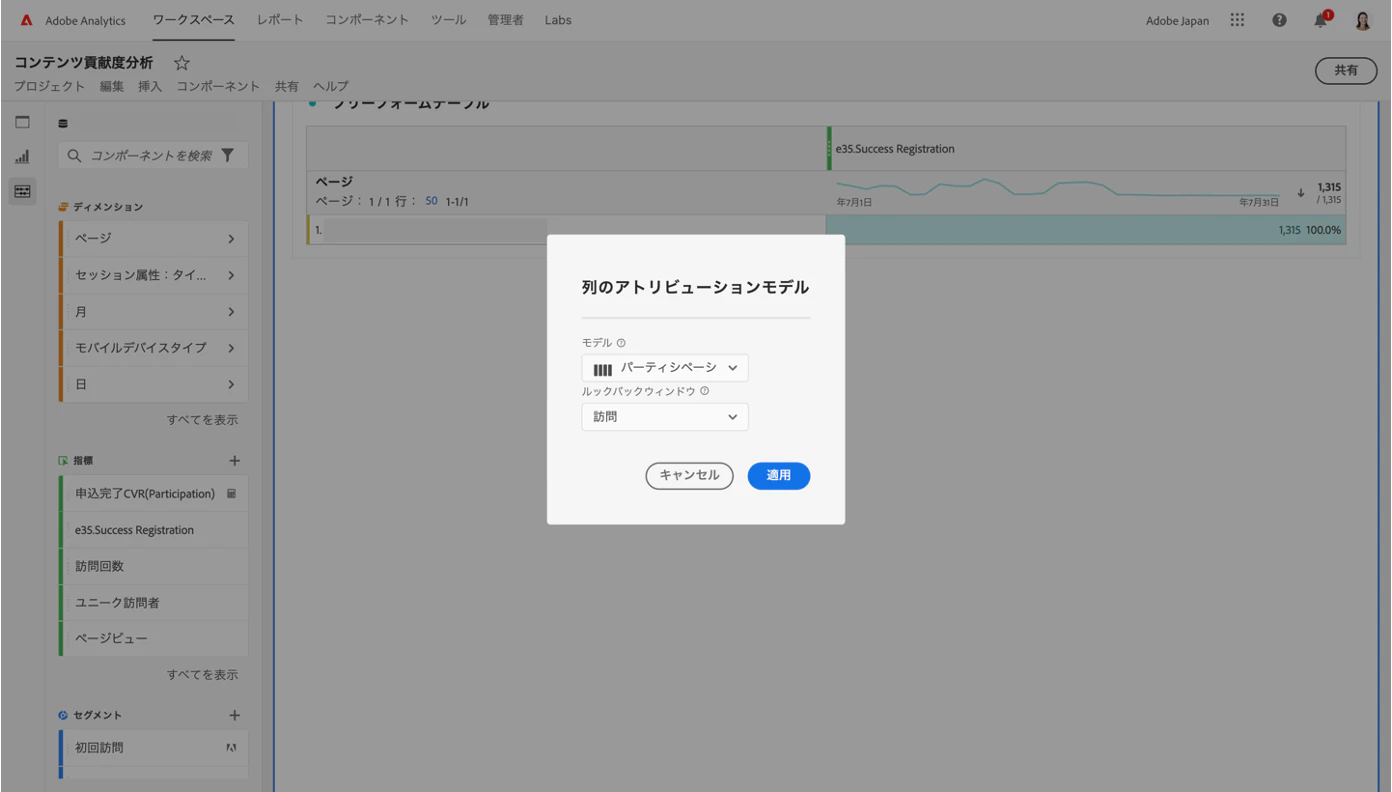Open the Panels icon in left rail
Screen dimensions: 1392x792
click(x=22, y=122)
